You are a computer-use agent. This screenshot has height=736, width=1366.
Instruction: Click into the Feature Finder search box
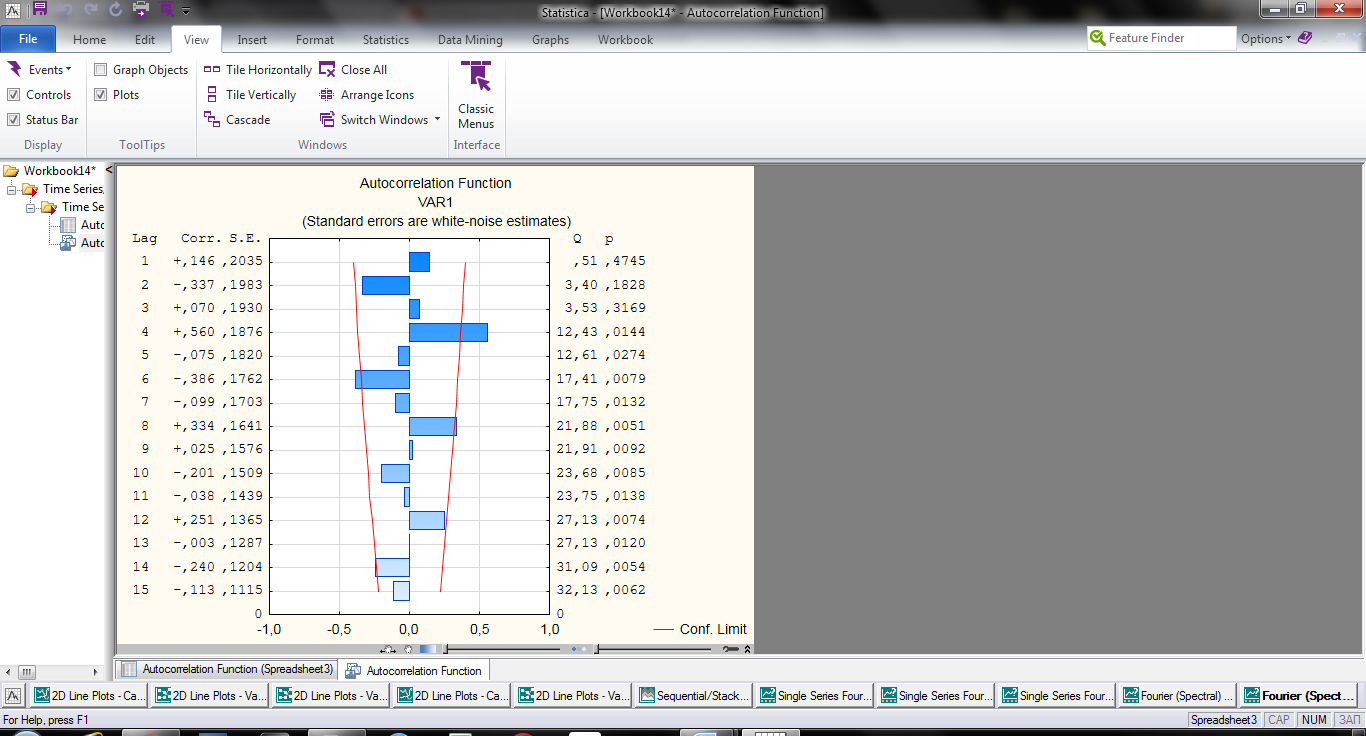tap(1168, 38)
